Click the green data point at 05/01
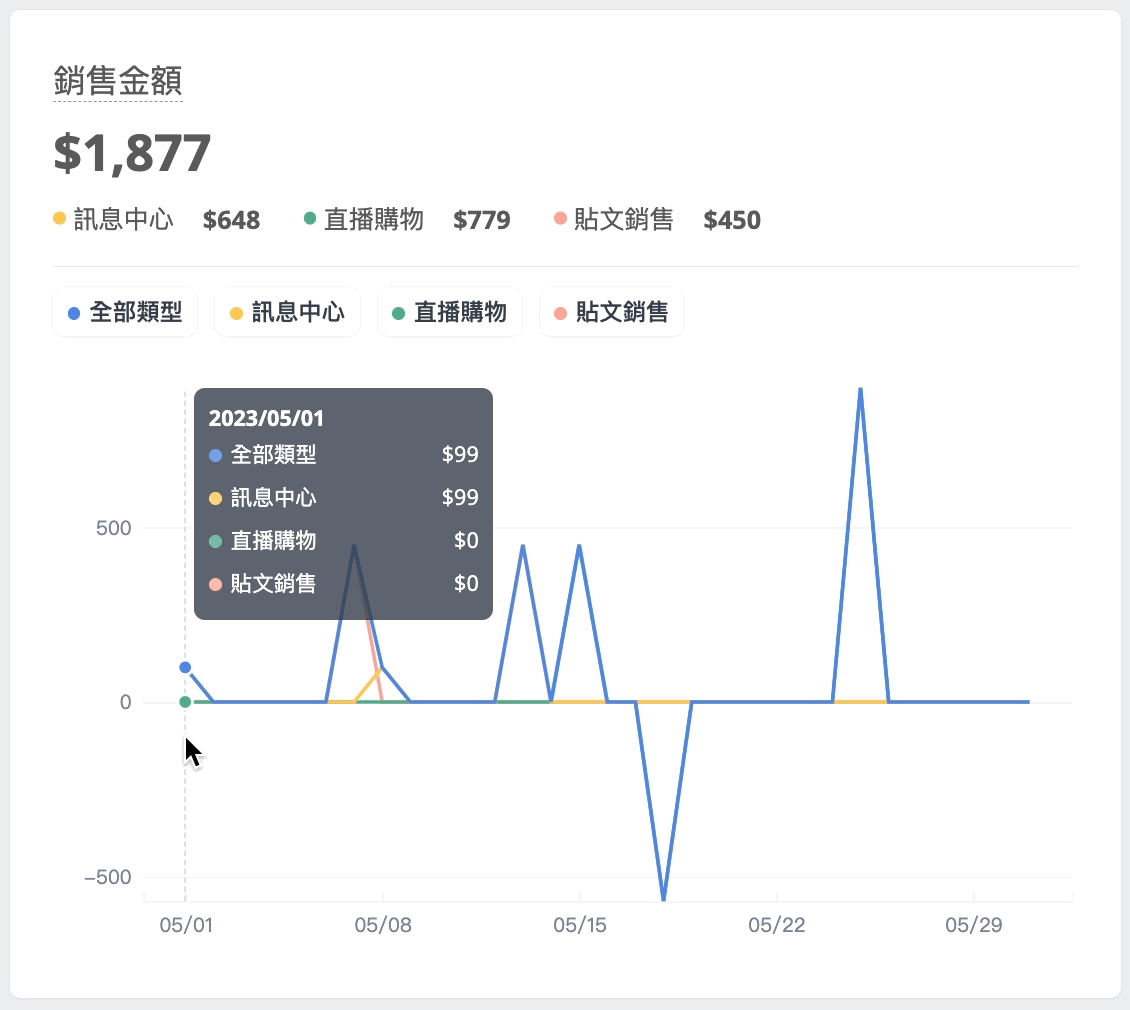 click(185, 702)
